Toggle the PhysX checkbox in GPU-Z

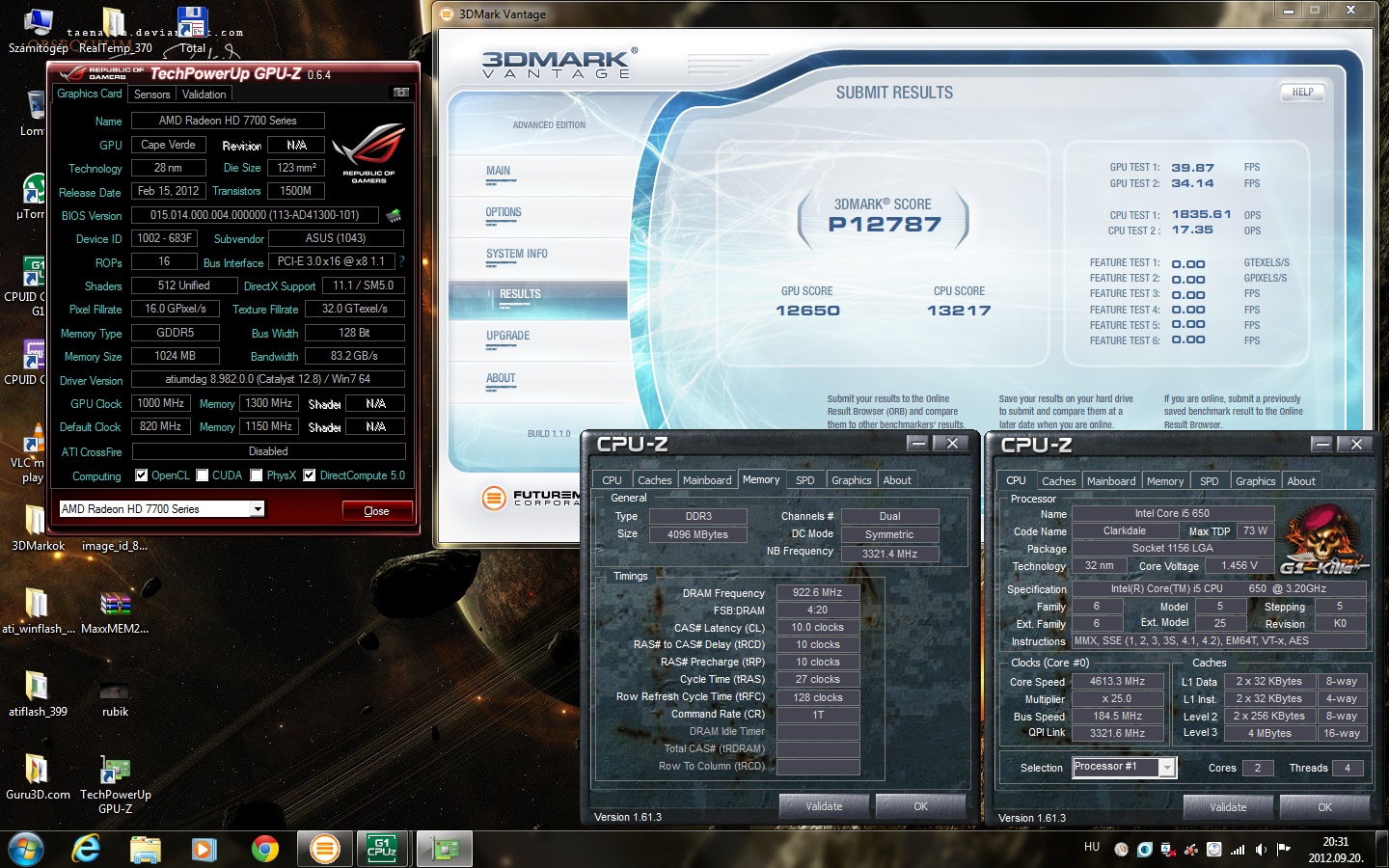pos(257,475)
